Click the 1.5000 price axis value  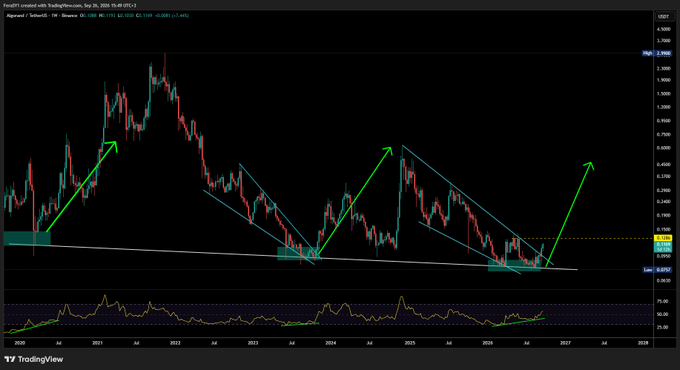coord(664,94)
